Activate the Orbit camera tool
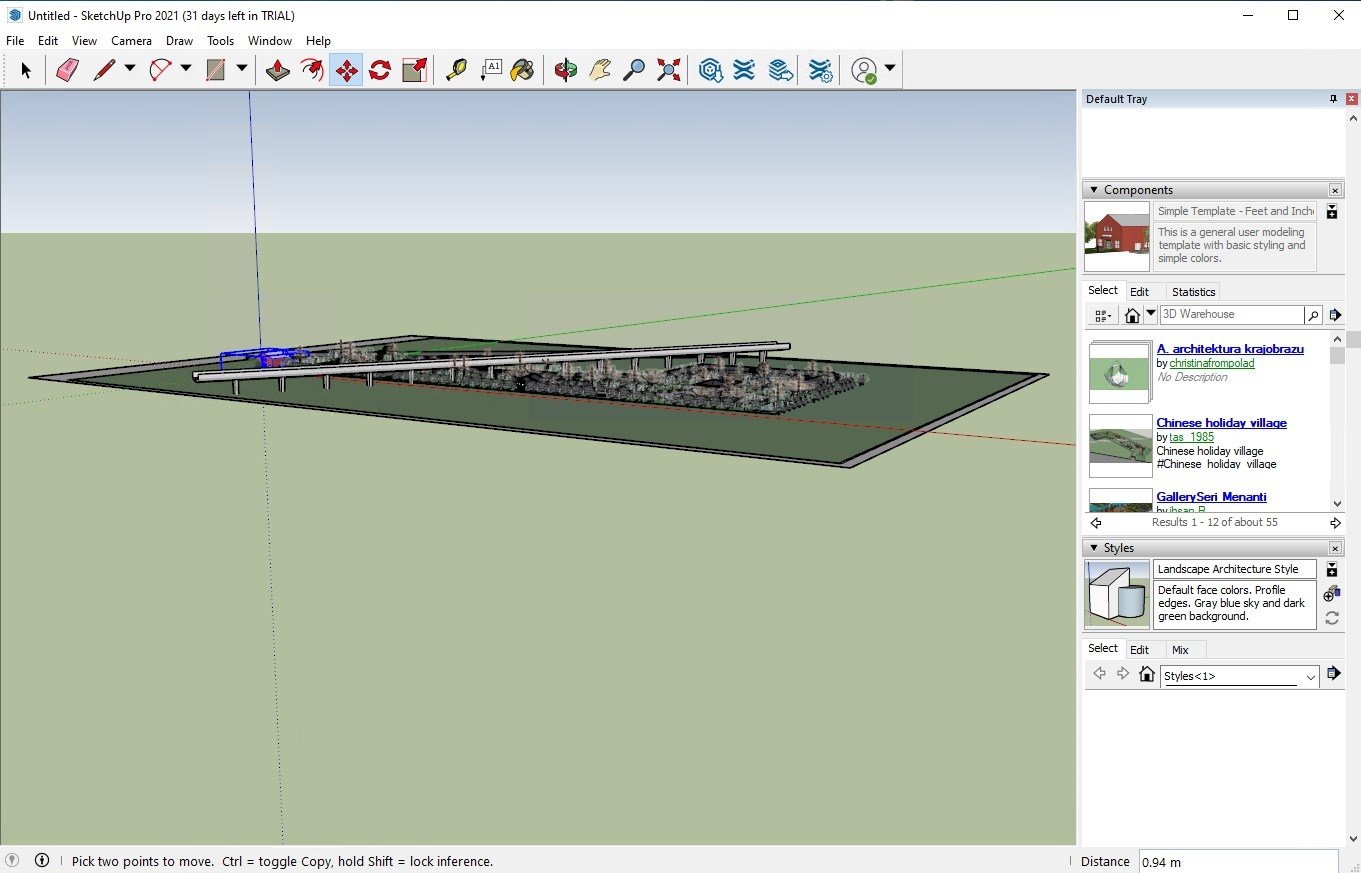The height and width of the screenshot is (873, 1361). coord(566,70)
